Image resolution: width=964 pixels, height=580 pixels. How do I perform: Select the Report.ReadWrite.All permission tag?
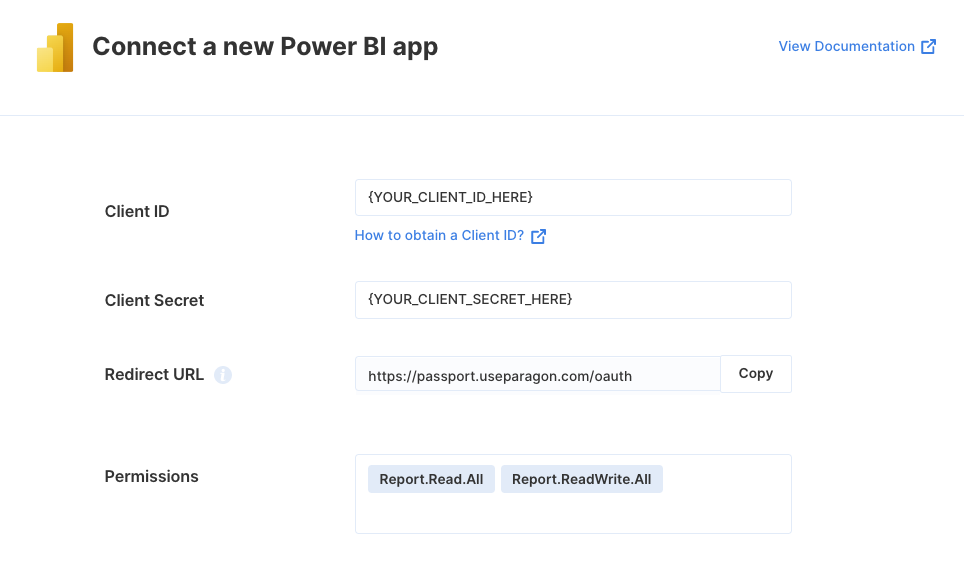582,479
